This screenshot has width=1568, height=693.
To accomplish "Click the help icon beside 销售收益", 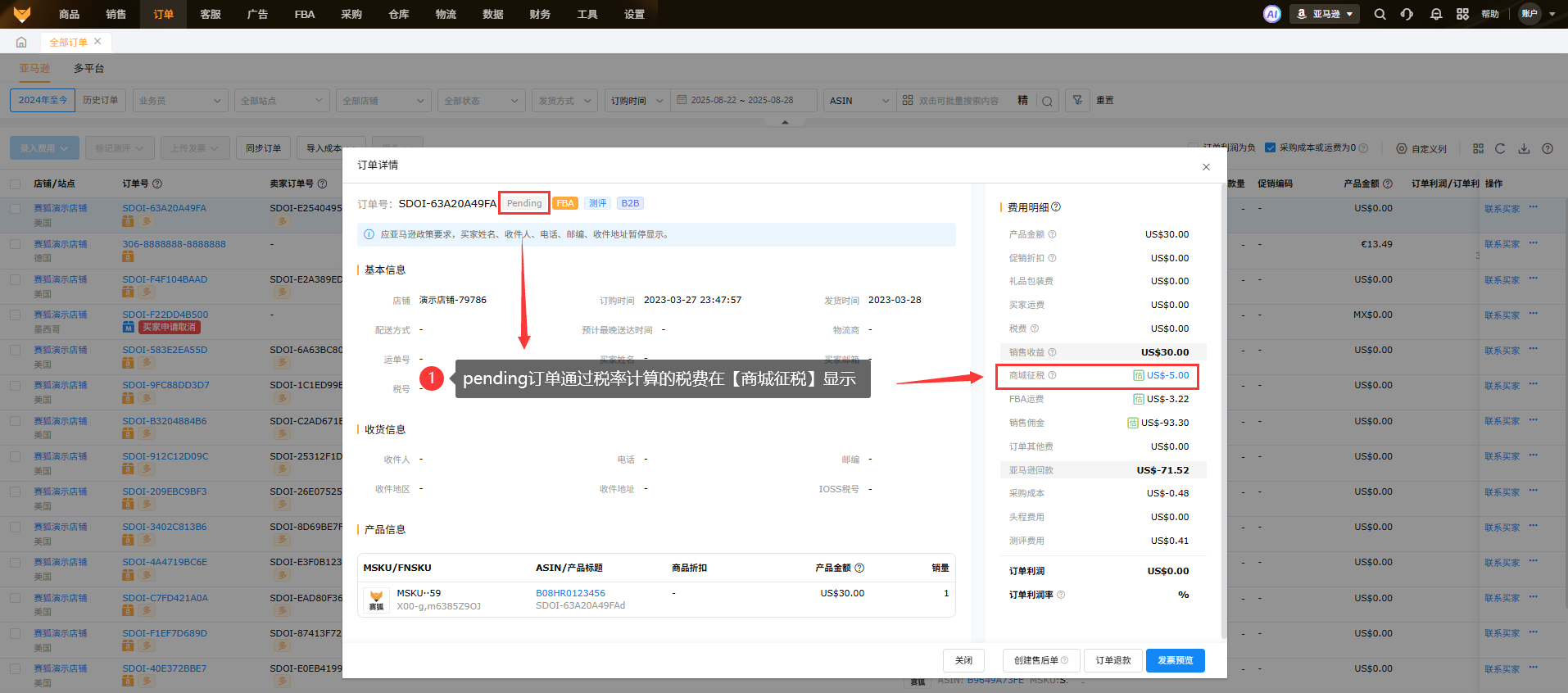I will 1052,352.
